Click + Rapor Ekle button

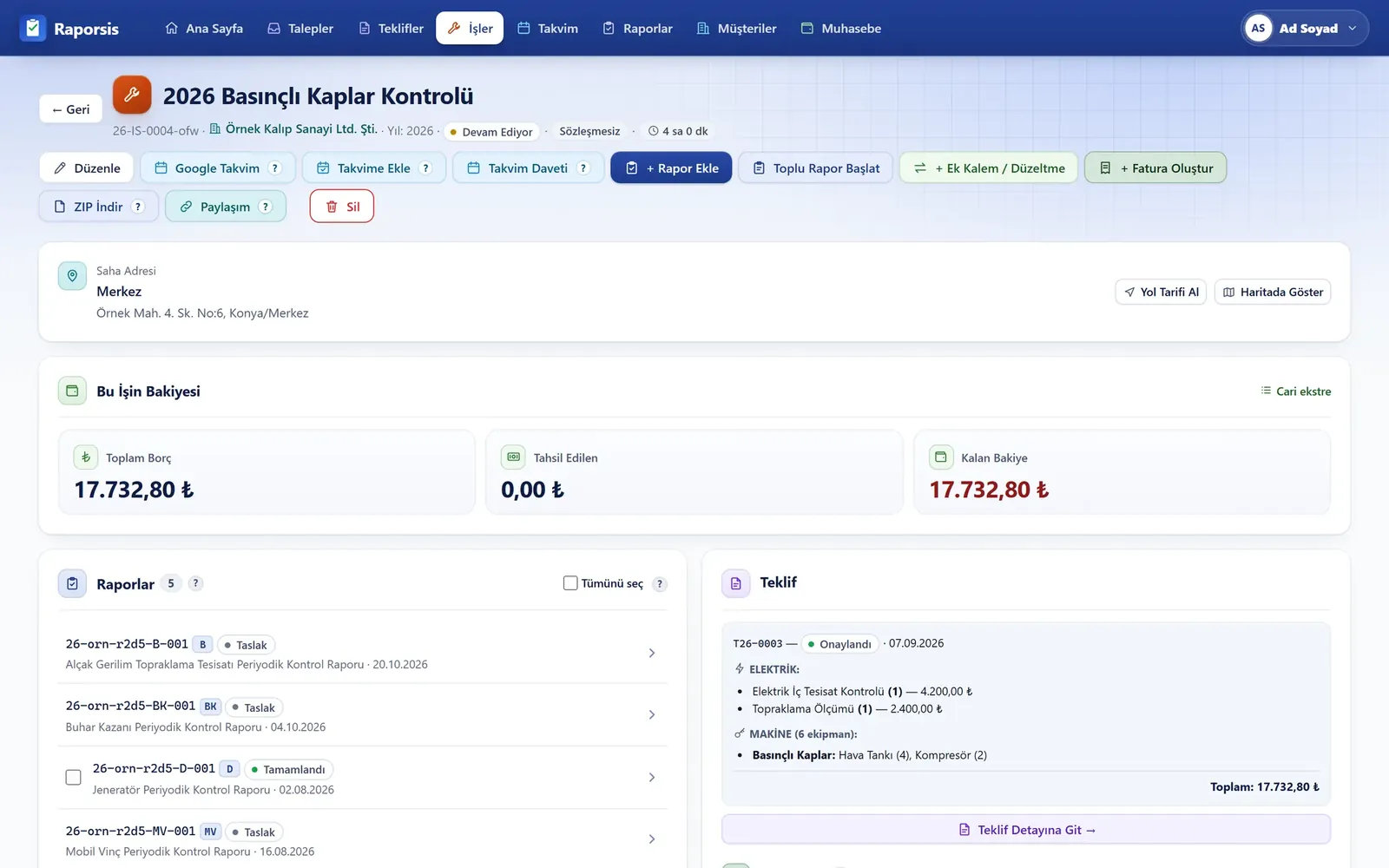(x=671, y=168)
